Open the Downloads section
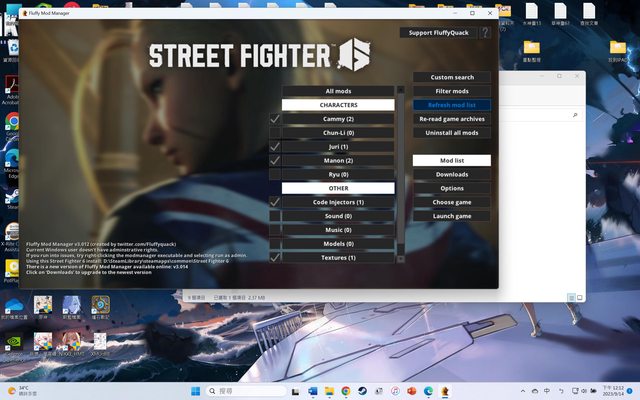The height and width of the screenshot is (400, 640). click(451, 174)
